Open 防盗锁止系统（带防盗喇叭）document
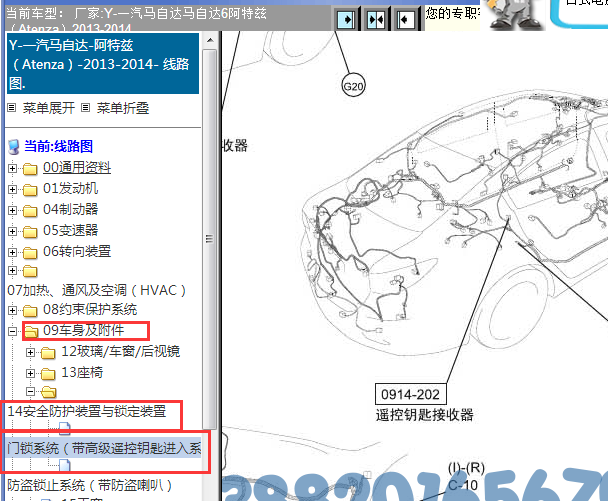Image resolution: width=608 pixels, height=501 pixels. pos(90,485)
